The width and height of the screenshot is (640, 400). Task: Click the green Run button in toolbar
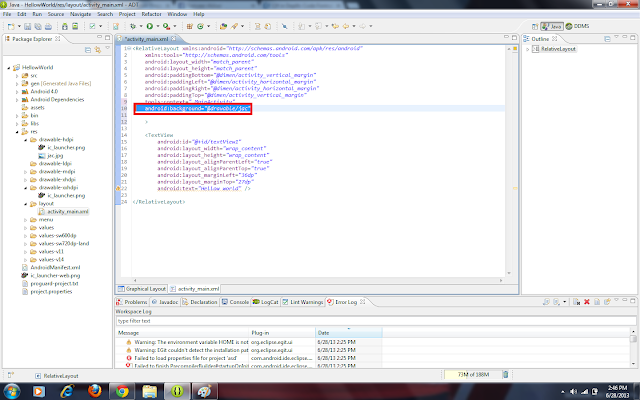pos(150,26)
